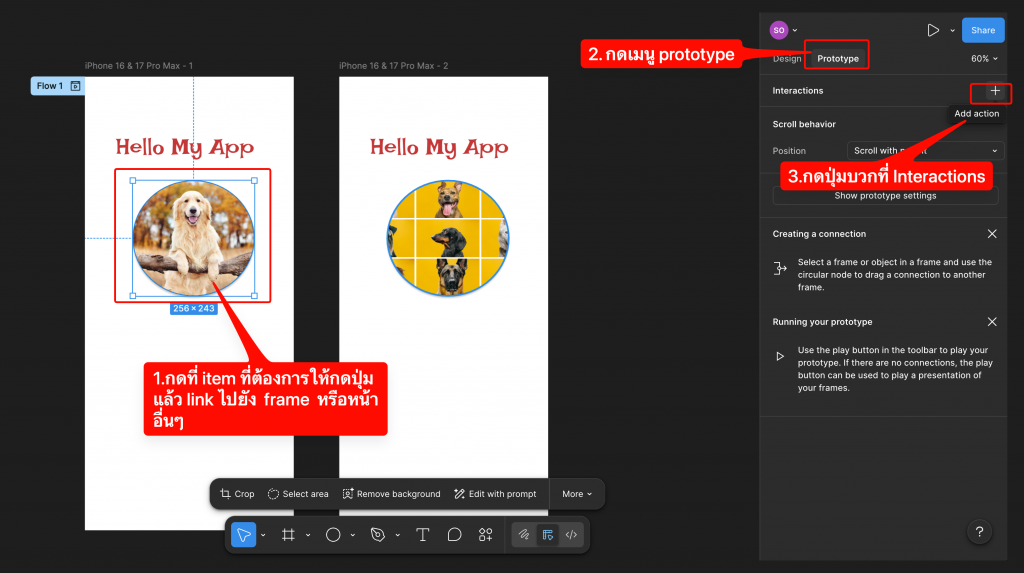Select the Move tool in toolbar
Viewport: 1024px width, 573px height.
pos(243,535)
